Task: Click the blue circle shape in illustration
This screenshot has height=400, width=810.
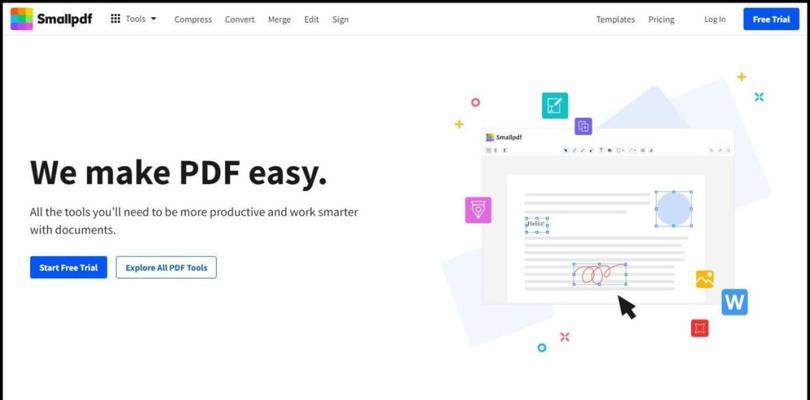Action: click(x=674, y=209)
